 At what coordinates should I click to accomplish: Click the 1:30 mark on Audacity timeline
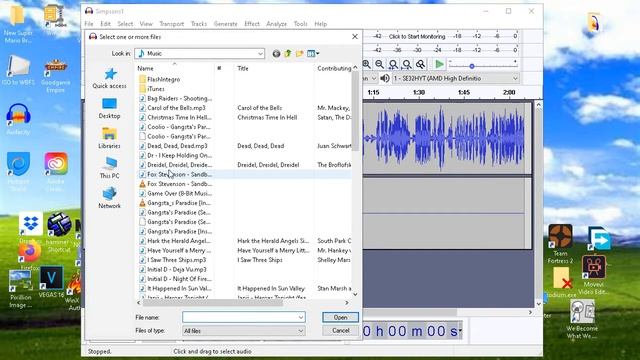tap(419, 92)
